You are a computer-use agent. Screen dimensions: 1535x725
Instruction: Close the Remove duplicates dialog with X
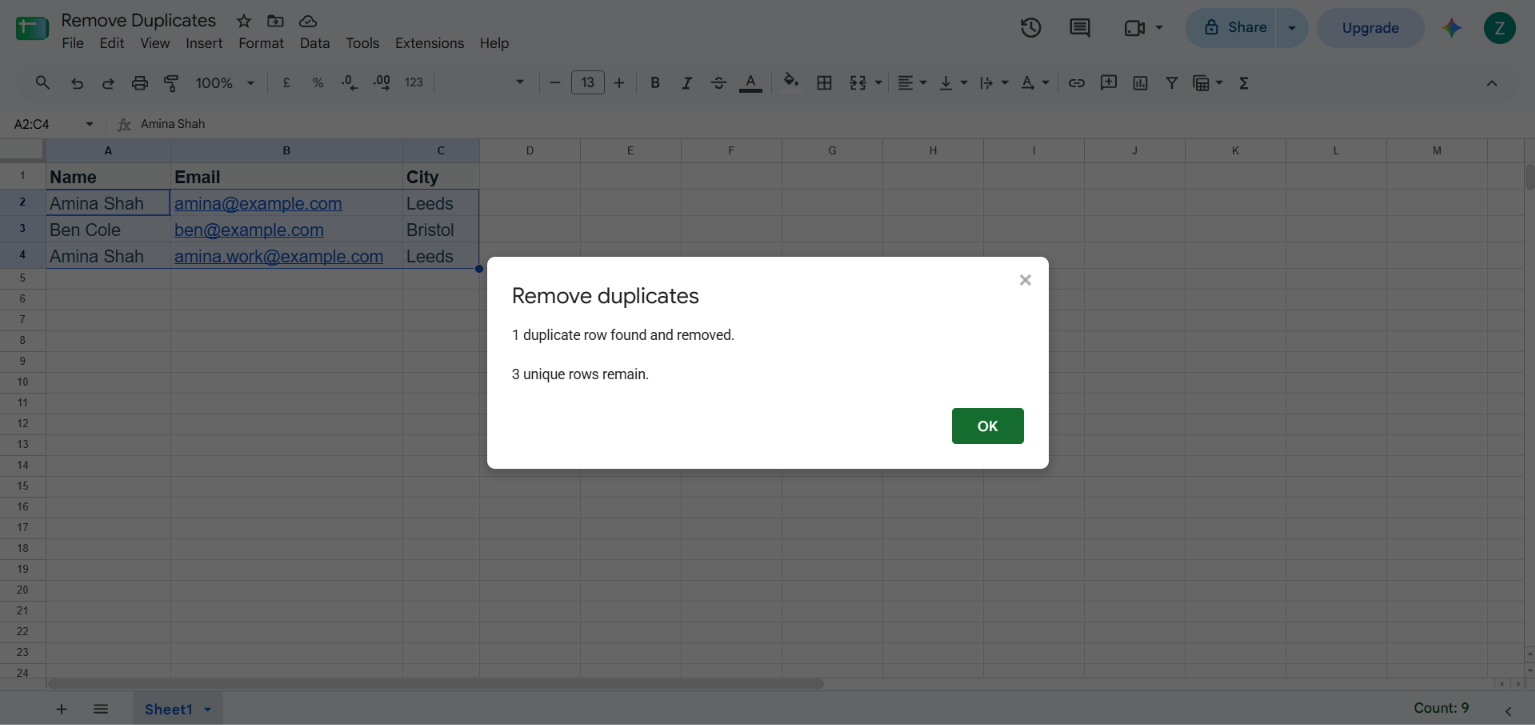(x=1025, y=280)
